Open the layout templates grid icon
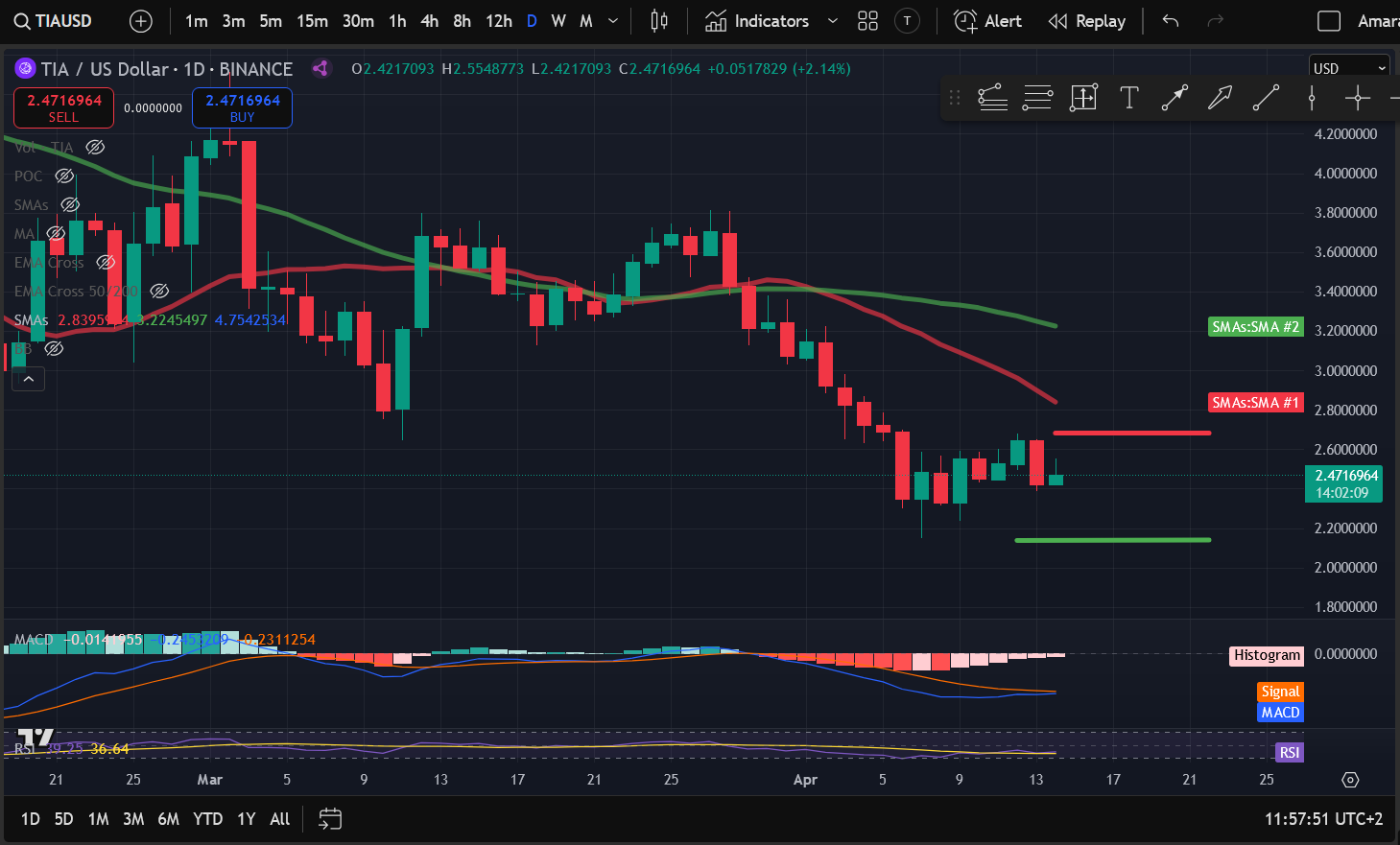 pyautogui.click(x=867, y=21)
